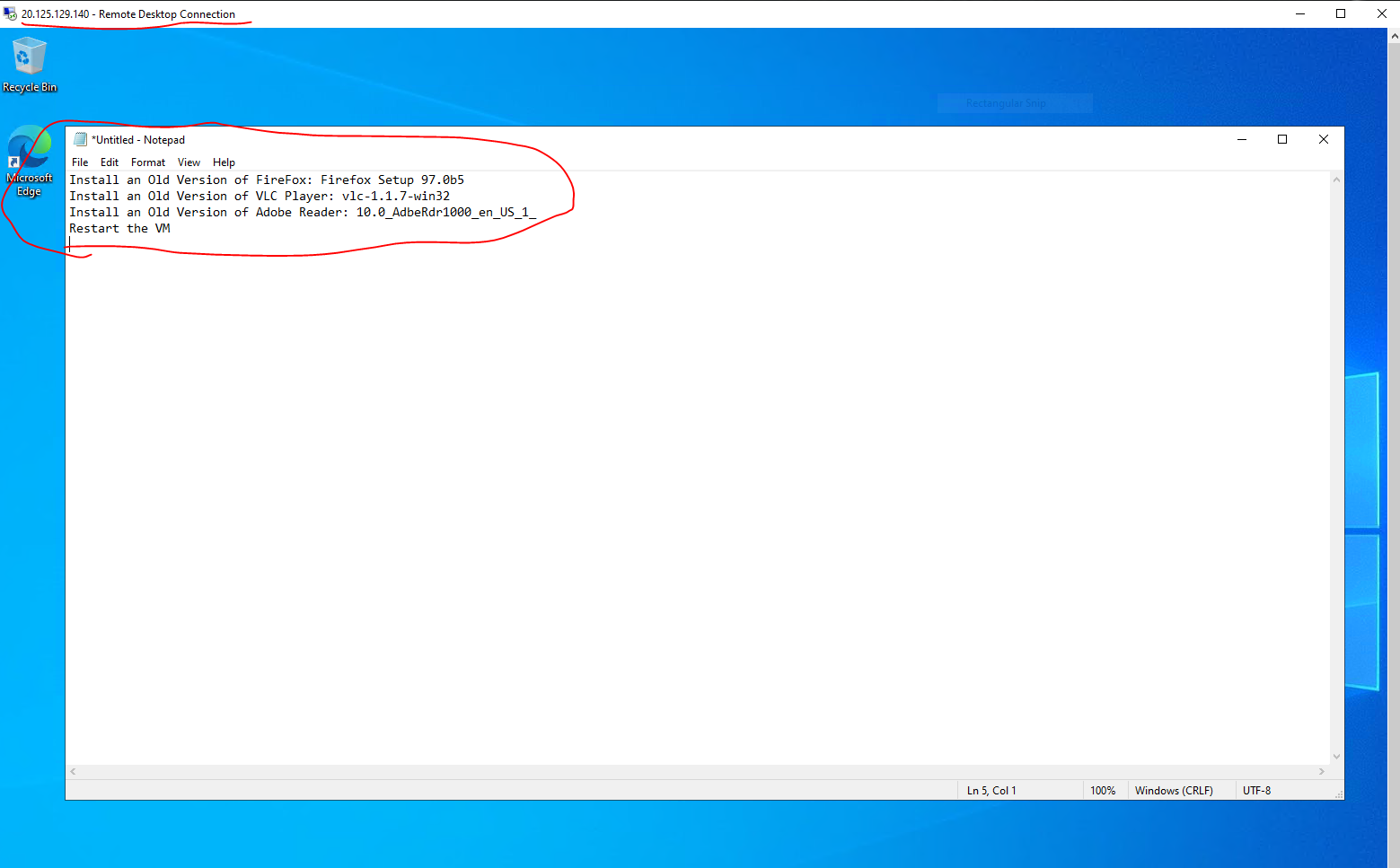1400x868 pixels.
Task: Restore down the Remote Desktop window
Action: pos(1341,13)
